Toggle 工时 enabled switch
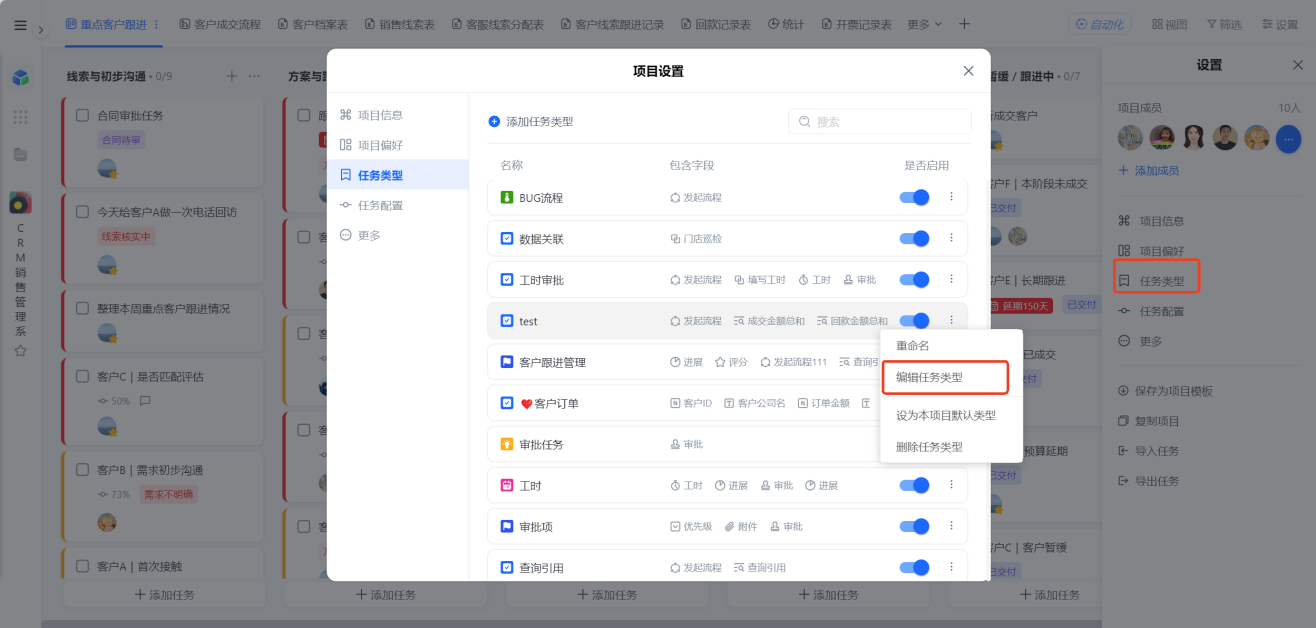The height and width of the screenshot is (628, 1316). (x=914, y=485)
